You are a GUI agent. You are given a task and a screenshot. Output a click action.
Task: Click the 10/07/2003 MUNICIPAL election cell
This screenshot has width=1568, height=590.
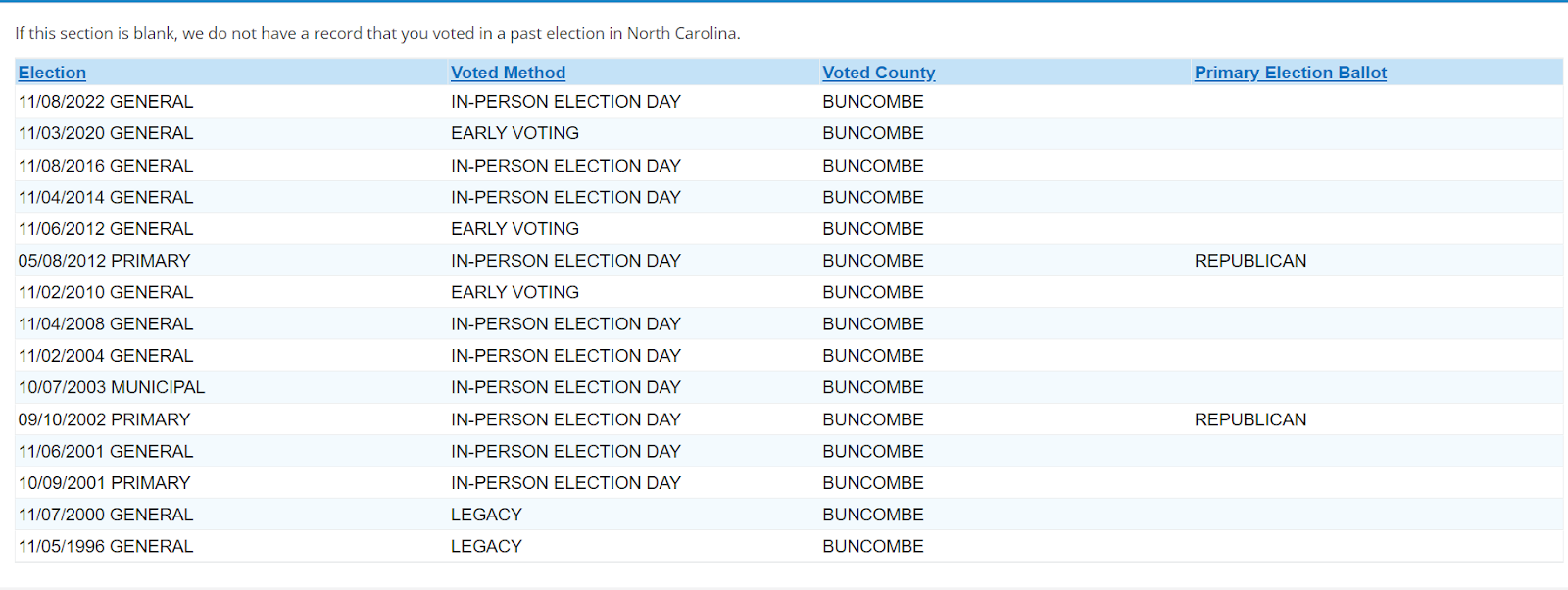112,387
